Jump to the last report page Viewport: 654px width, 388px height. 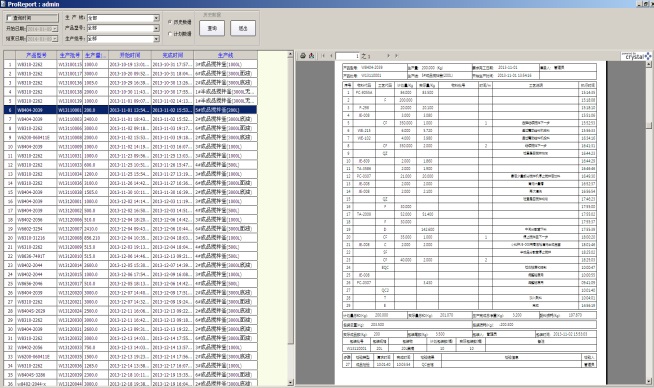(x=396, y=55)
